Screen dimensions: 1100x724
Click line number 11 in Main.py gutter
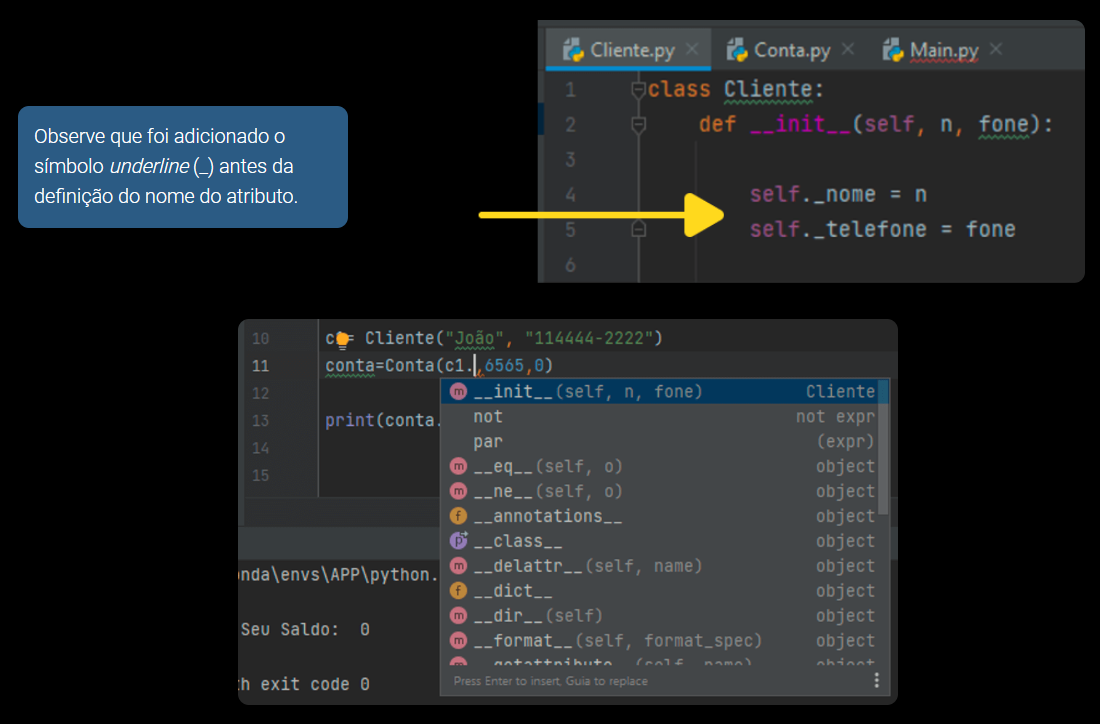(x=260, y=366)
